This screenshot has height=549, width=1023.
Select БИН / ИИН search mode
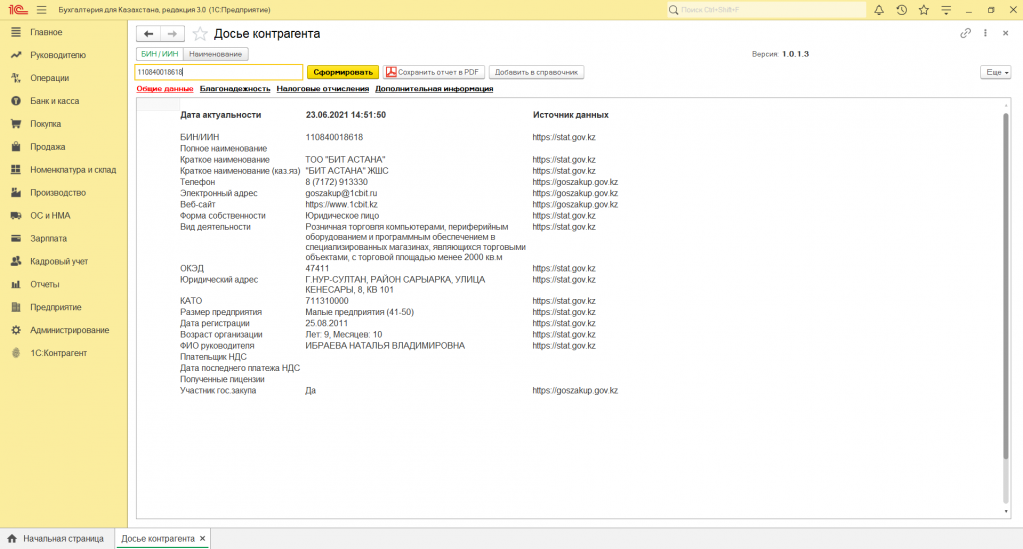pyautogui.click(x=160, y=54)
